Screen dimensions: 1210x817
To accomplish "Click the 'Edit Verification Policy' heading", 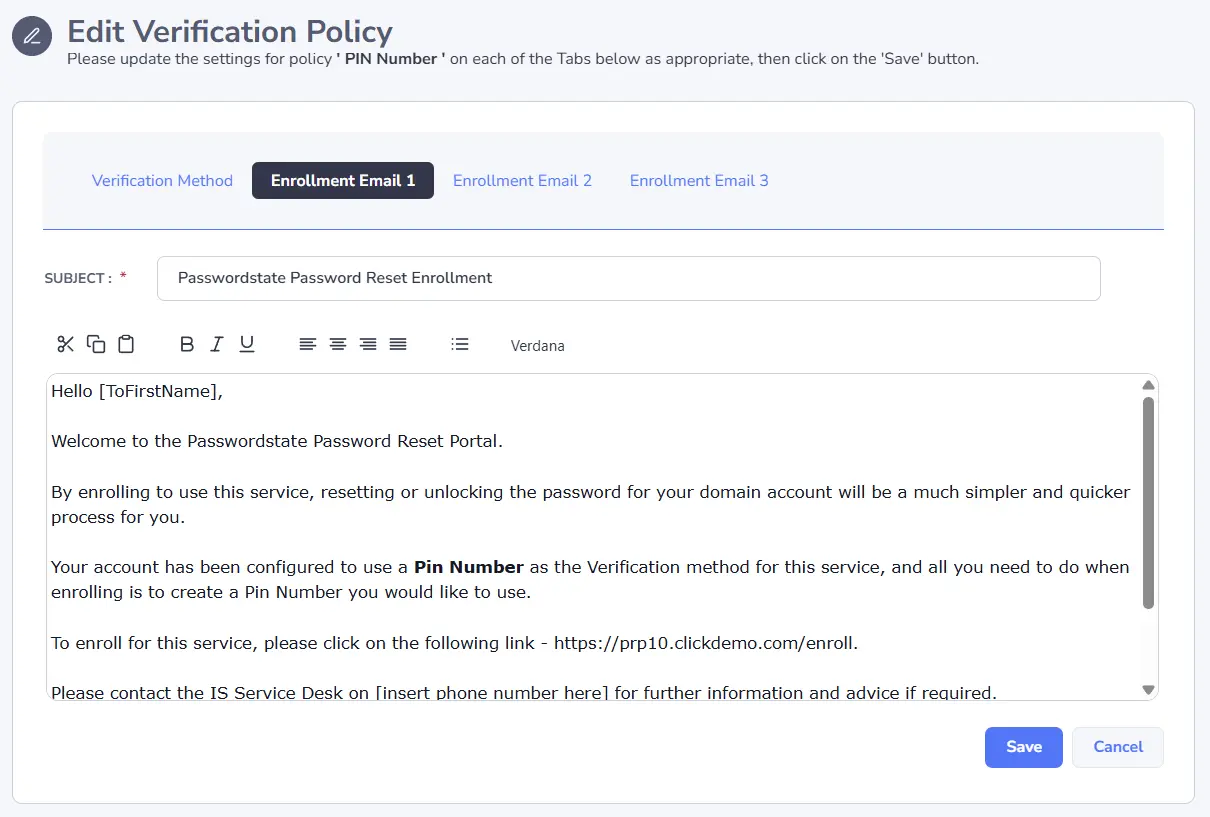I will pos(230,32).
